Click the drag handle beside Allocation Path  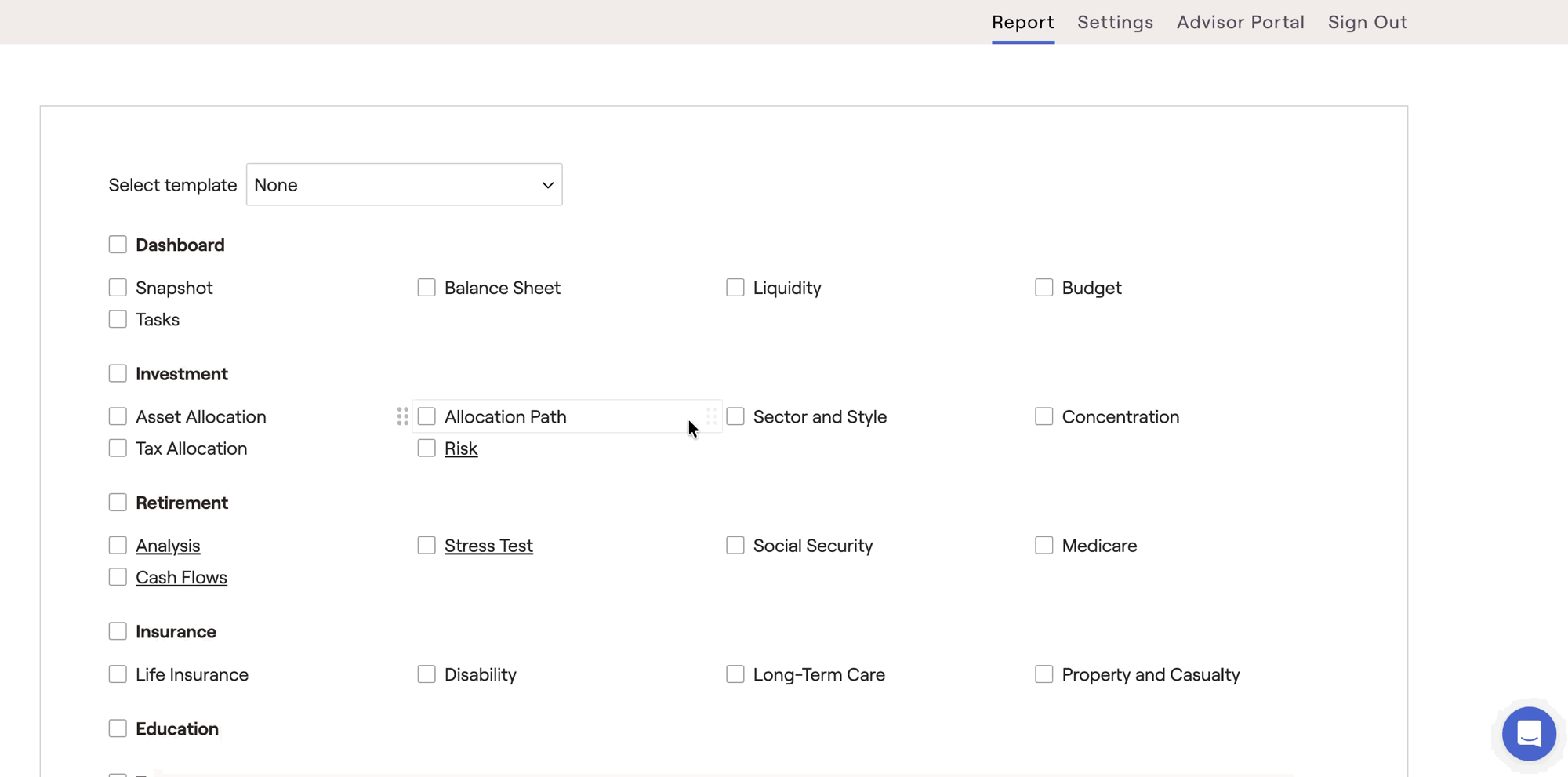[x=402, y=416]
